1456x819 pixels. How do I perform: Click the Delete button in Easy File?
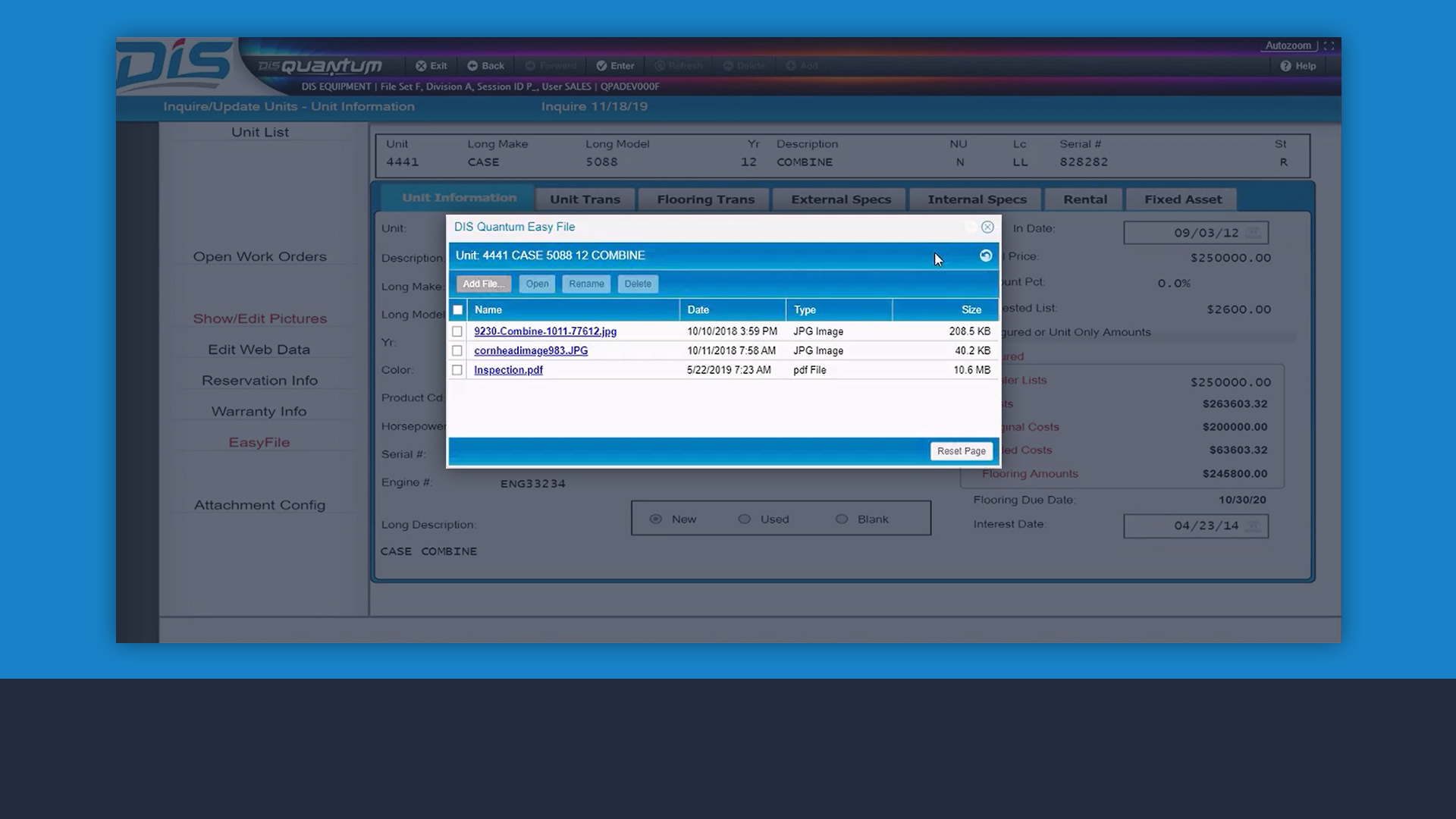tap(638, 284)
